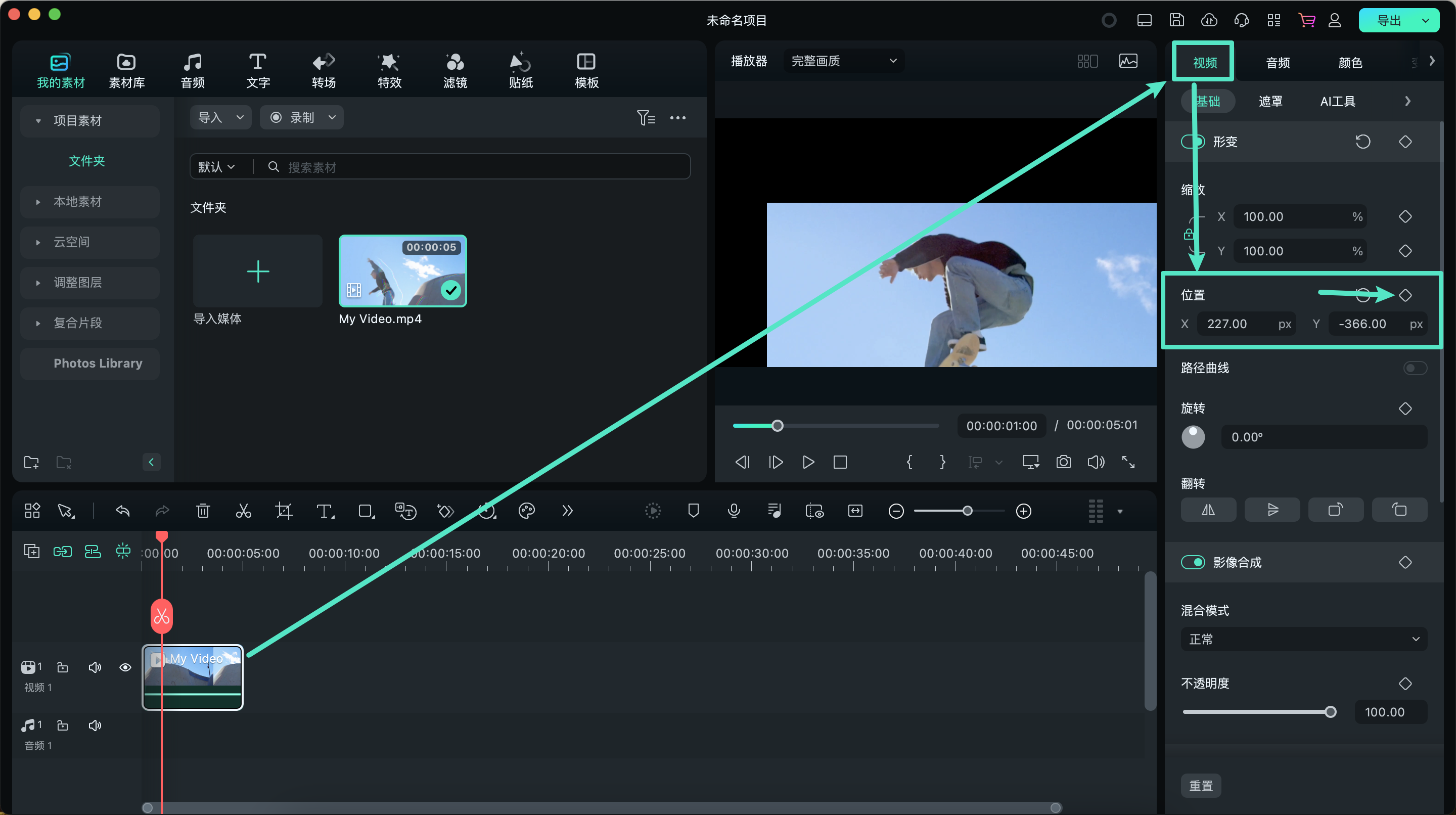This screenshot has width=1456, height=815.
Task: Take a snapshot with the camera icon
Action: pyautogui.click(x=1063, y=462)
